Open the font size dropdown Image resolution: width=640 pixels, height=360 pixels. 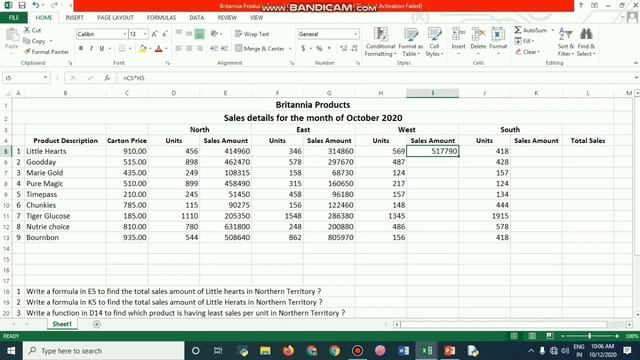(x=145, y=34)
